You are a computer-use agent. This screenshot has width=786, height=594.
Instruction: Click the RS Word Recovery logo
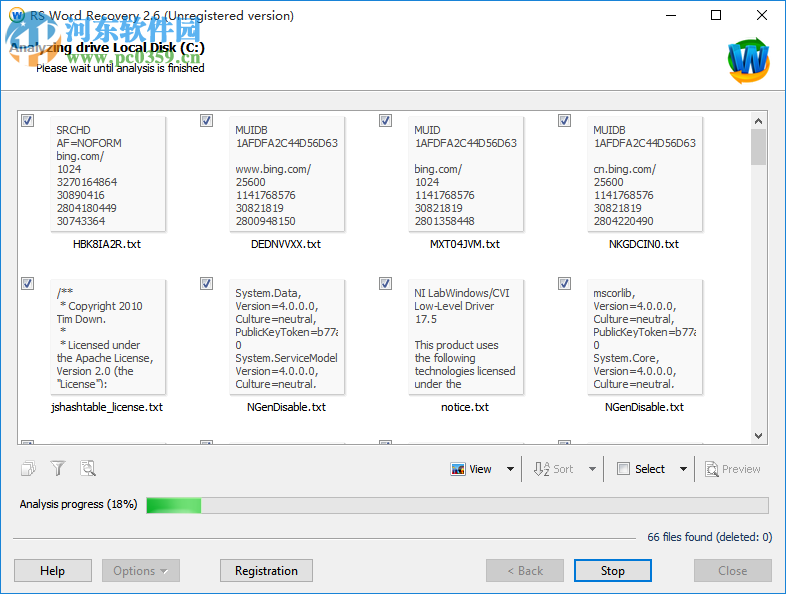coord(748,61)
